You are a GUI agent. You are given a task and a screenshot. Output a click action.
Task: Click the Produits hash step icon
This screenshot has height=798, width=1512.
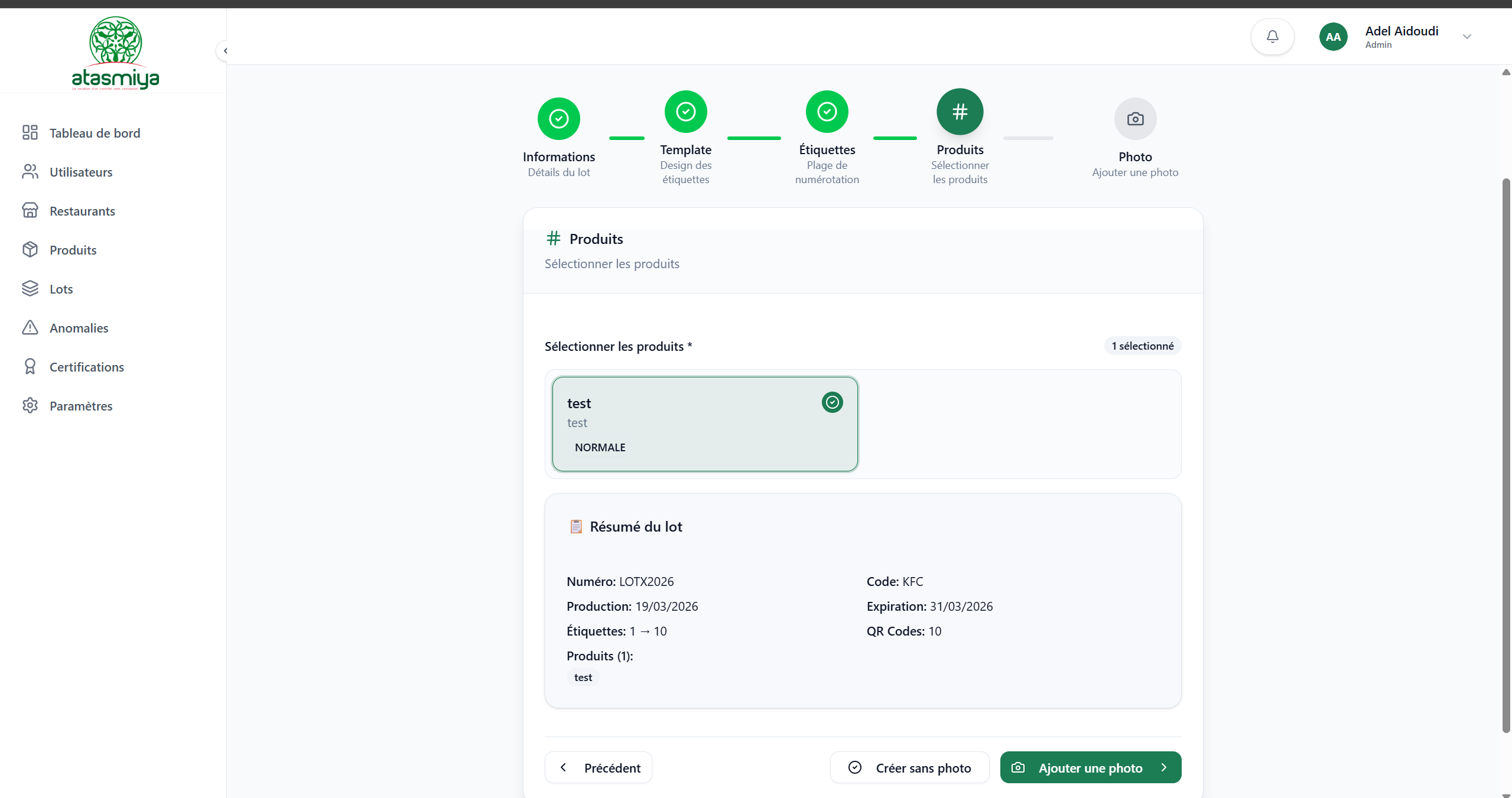960,112
